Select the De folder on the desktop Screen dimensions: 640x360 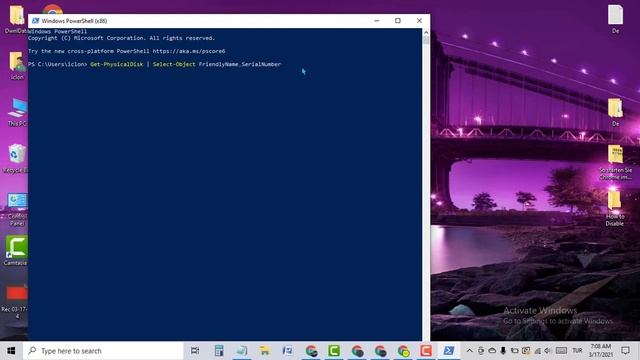[615, 112]
